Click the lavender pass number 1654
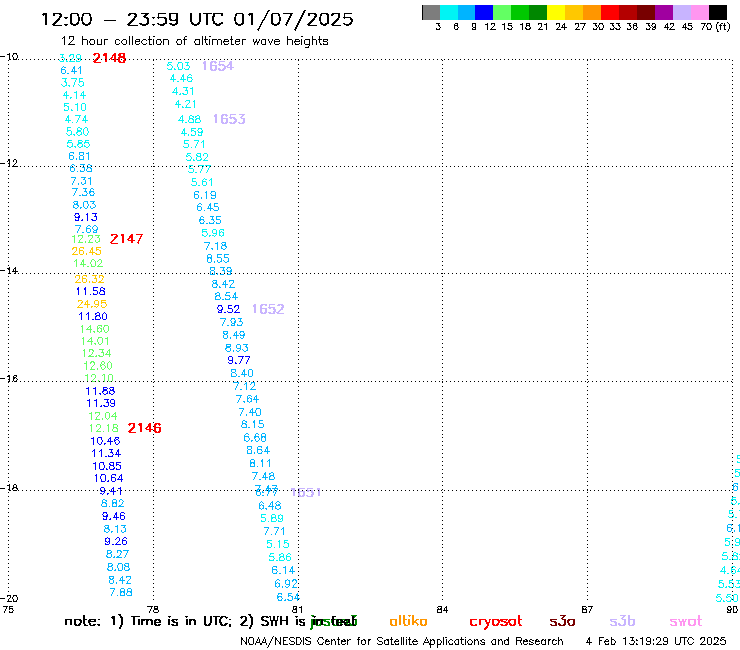Image resolution: width=740 pixels, height=650 pixels. [218, 66]
